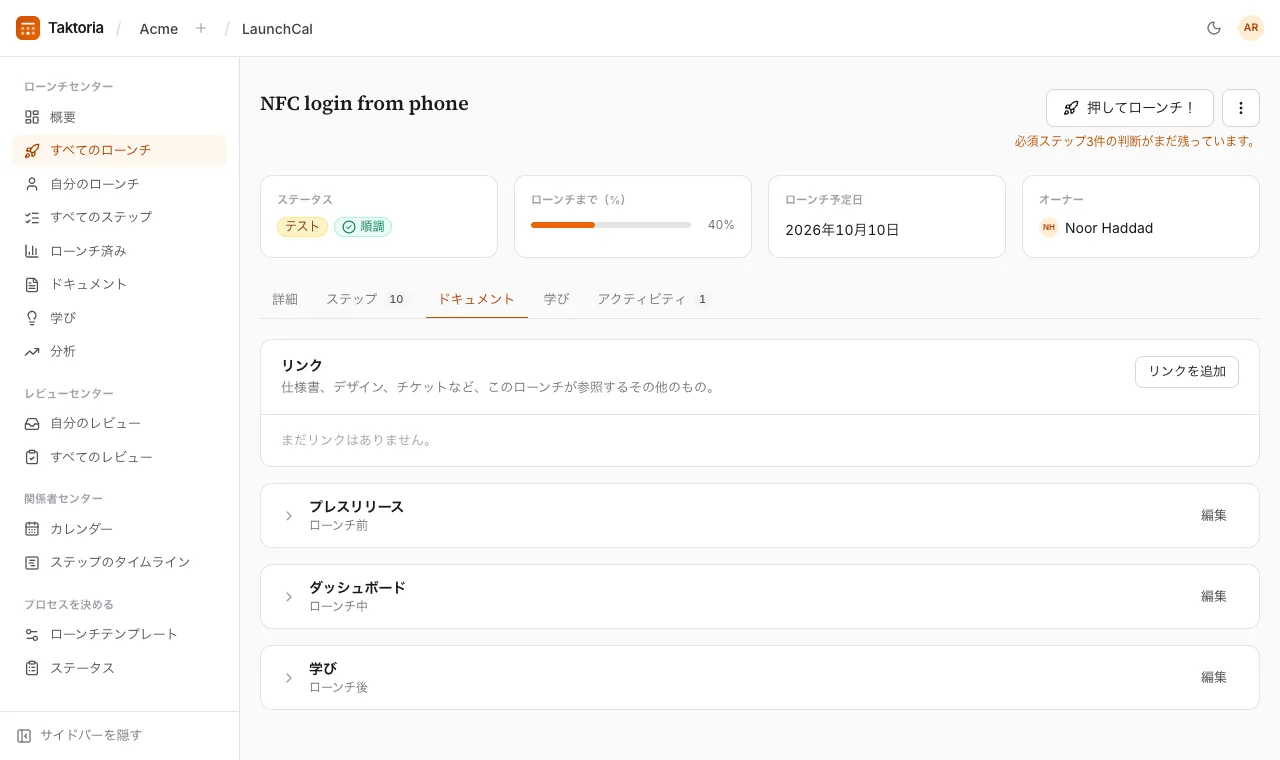The height and width of the screenshot is (760, 1280).
Task: Click the calendar icon for カレンダー
Action: click(32, 529)
